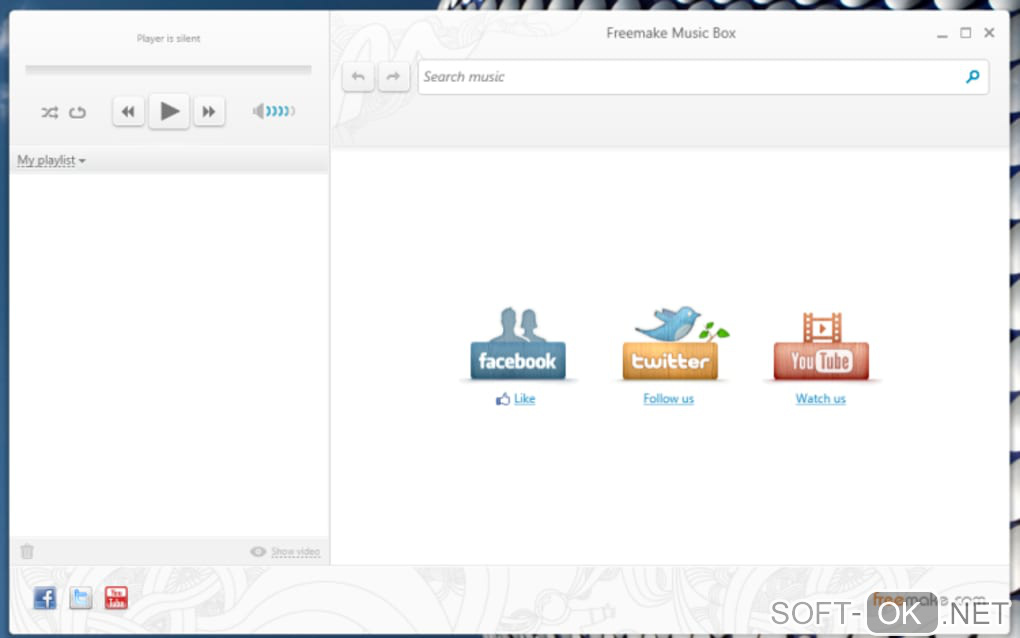This screenshot has width=1020, height=638.
Task: Click the Show video text link
Action: 295,552
